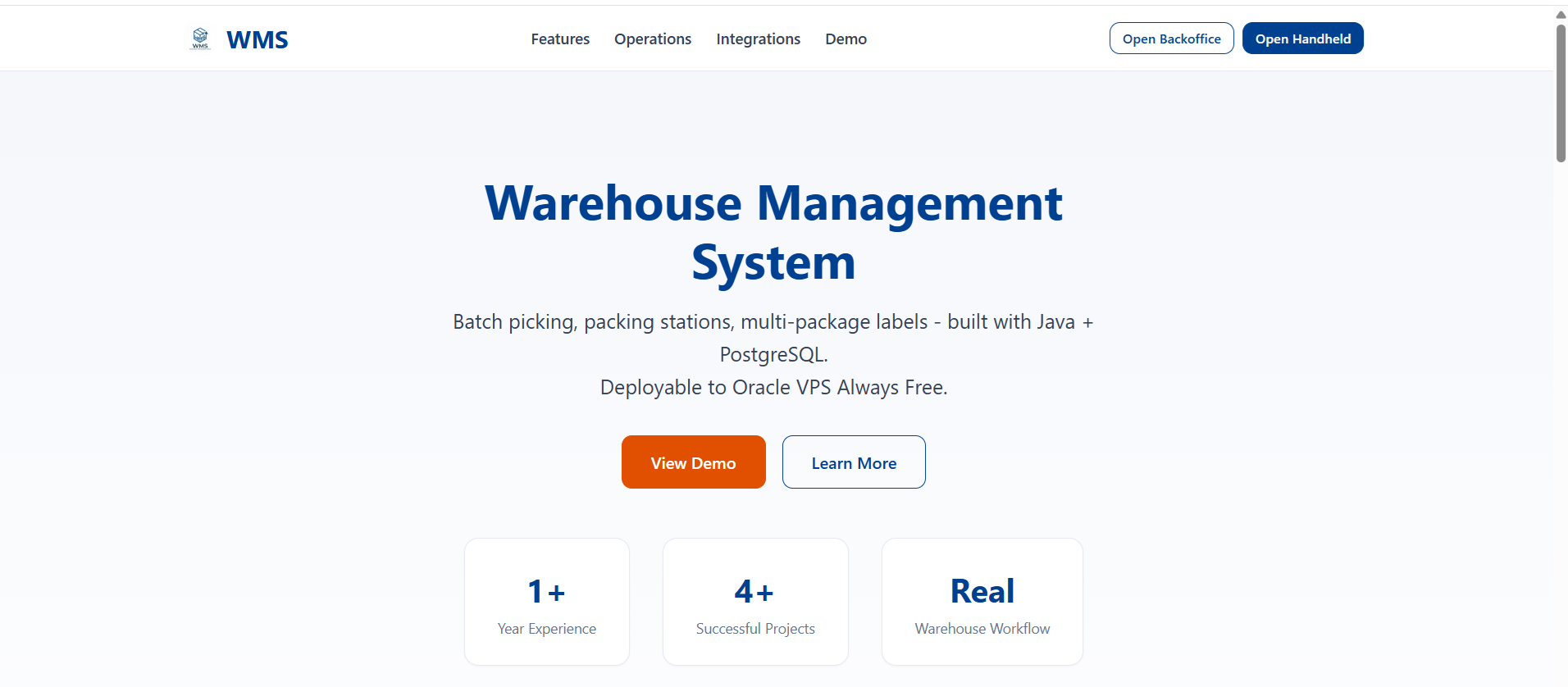The height and width of the screenshot is (687, 1568).
Task: Click the 1+ Year Experience card
Action: [x=547, y=602]
